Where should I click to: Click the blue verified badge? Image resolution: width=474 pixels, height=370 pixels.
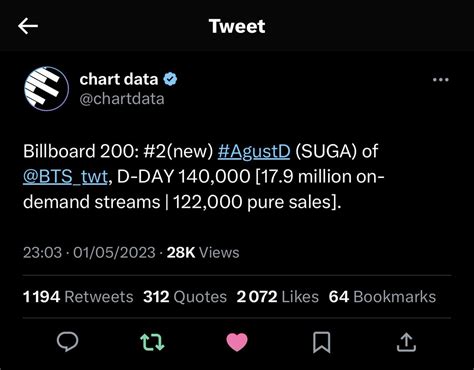tap(170, 79)
